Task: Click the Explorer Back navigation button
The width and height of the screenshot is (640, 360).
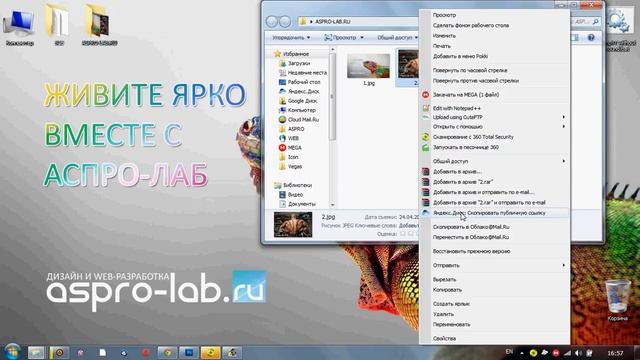Action: coord(272,21)
